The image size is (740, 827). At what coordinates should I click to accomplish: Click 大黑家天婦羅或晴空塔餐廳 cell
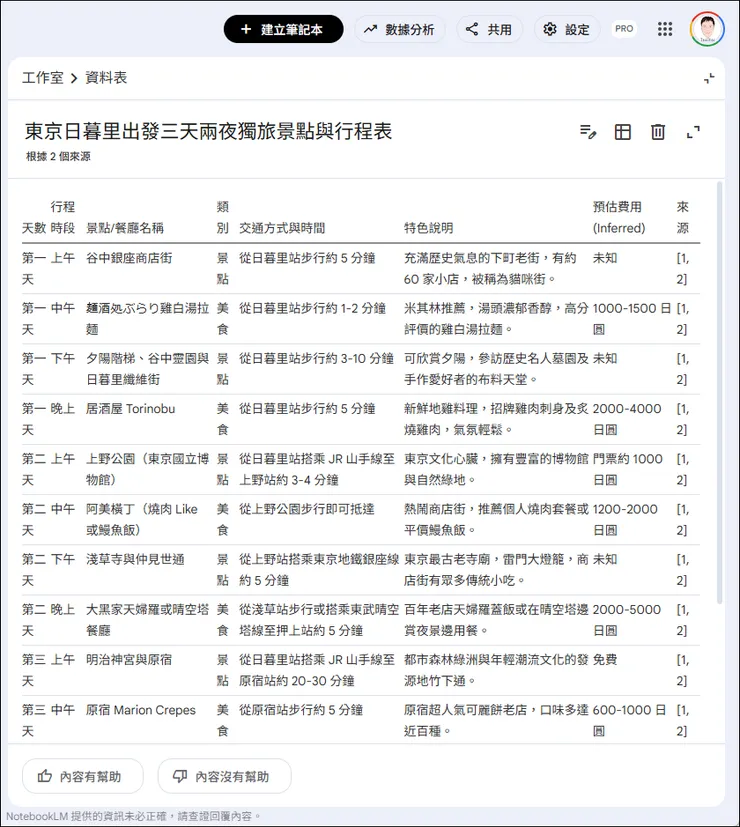coord(147,620)
